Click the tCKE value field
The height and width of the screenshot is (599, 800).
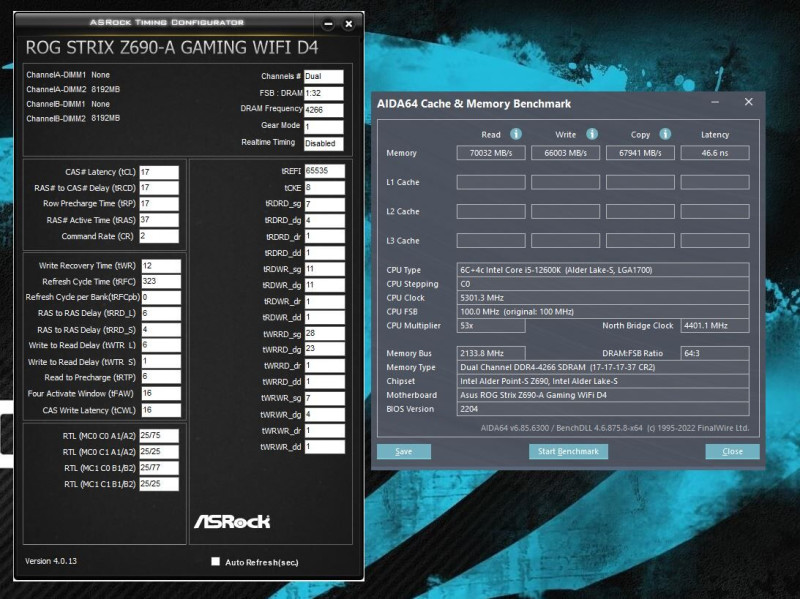[x=324, y=188]
